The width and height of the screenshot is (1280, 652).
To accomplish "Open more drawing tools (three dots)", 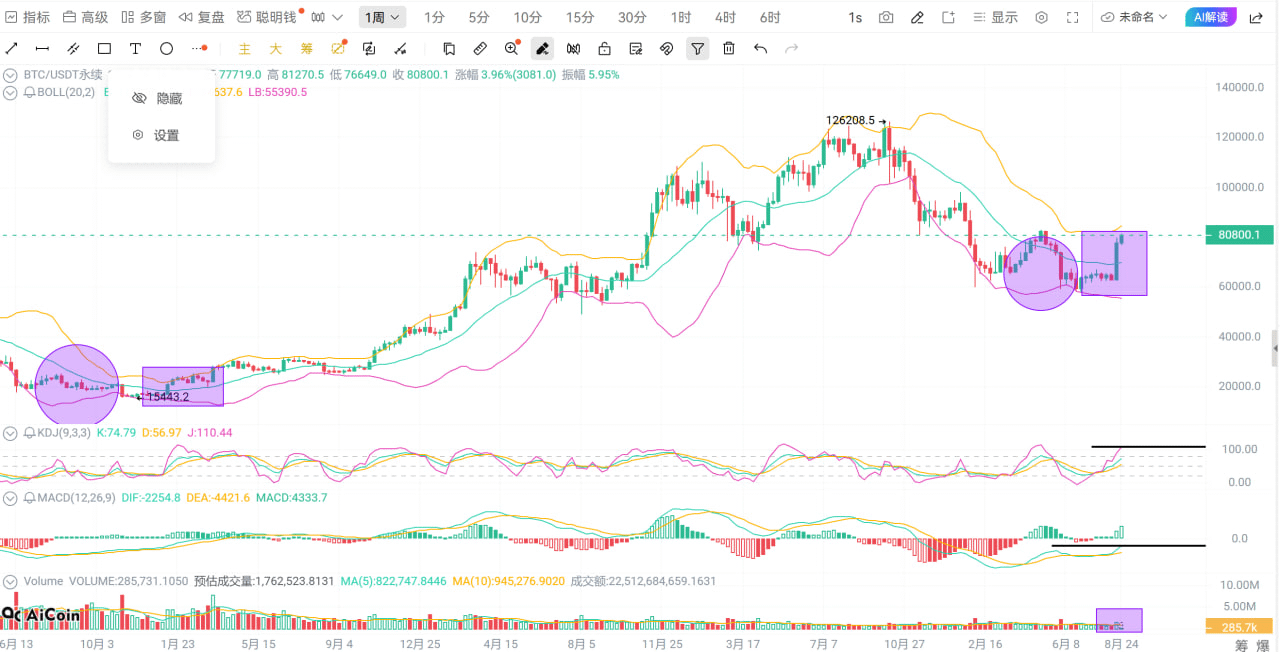I will (200, 48).
